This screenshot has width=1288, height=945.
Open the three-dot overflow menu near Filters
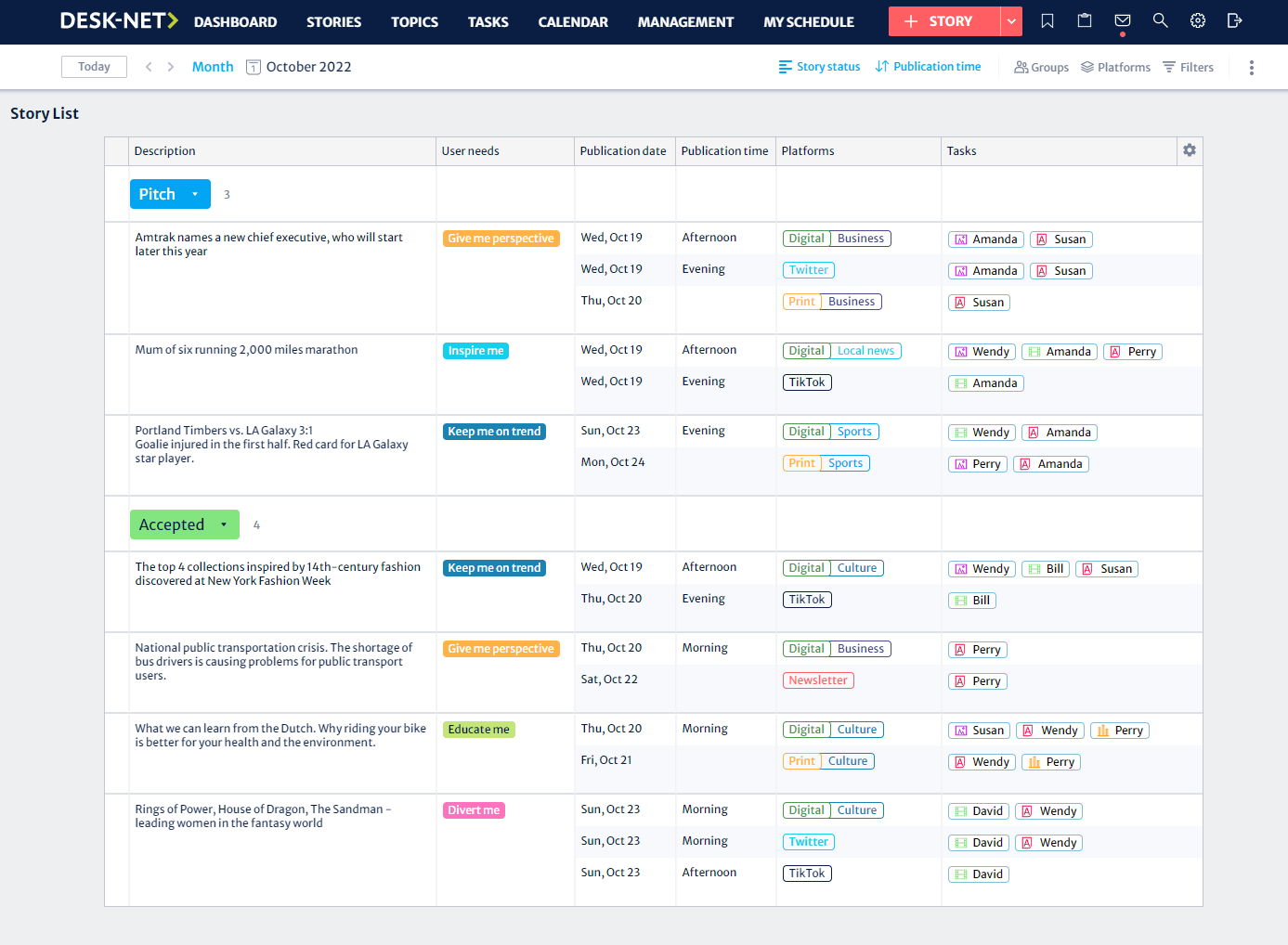tap(1251, 67)
